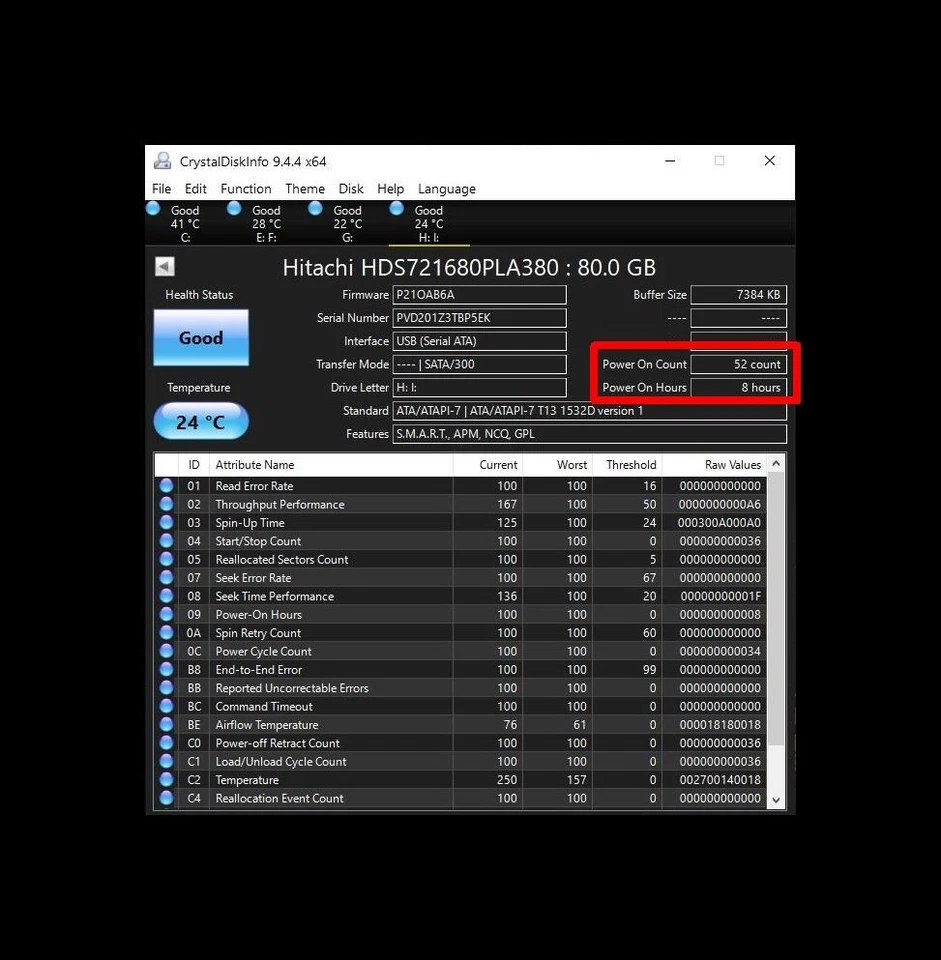941x960 pixels.
Task: Open the File menu
Action: (x=161, y=189)
